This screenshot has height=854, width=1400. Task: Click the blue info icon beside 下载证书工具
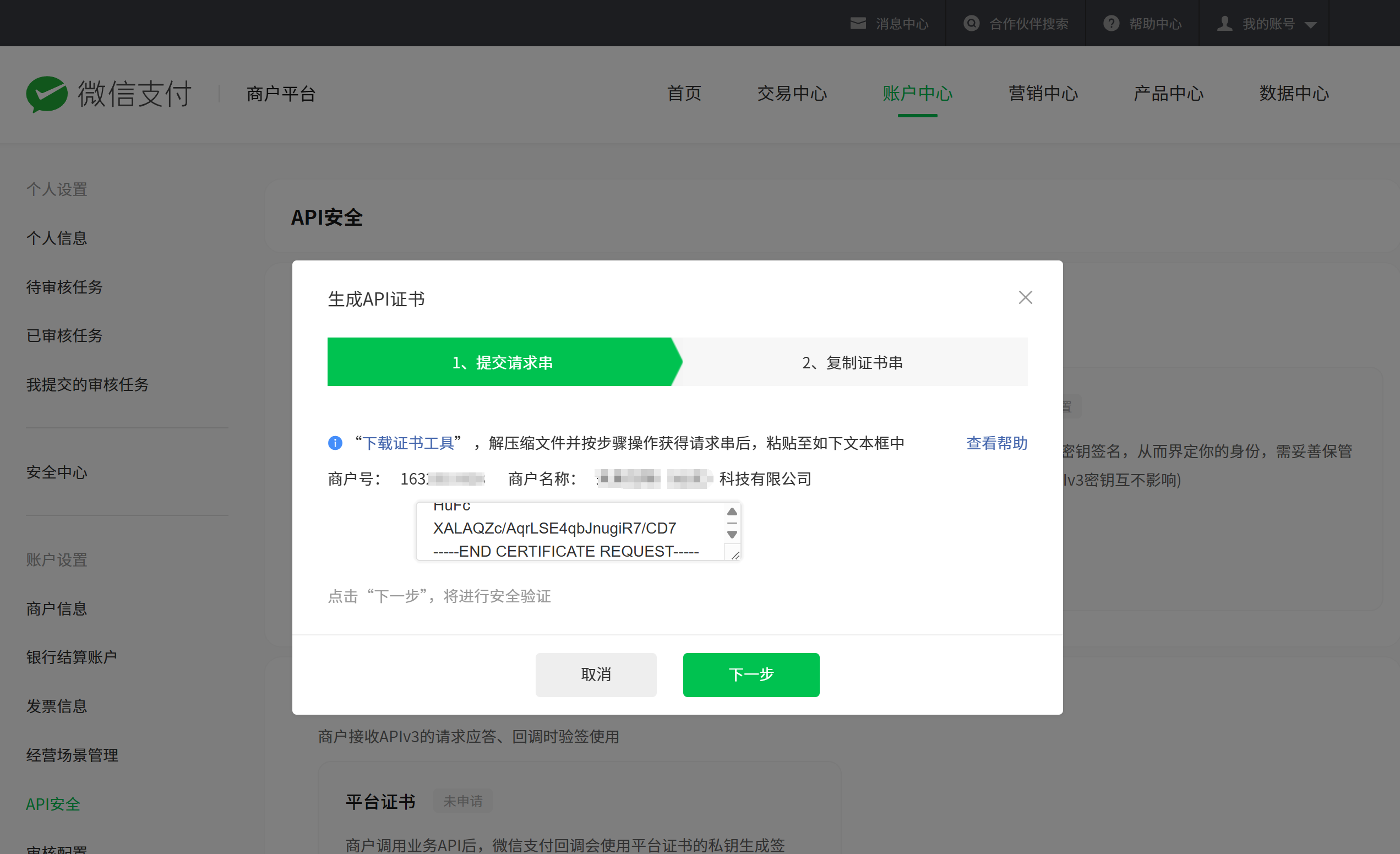click(335, 443)
